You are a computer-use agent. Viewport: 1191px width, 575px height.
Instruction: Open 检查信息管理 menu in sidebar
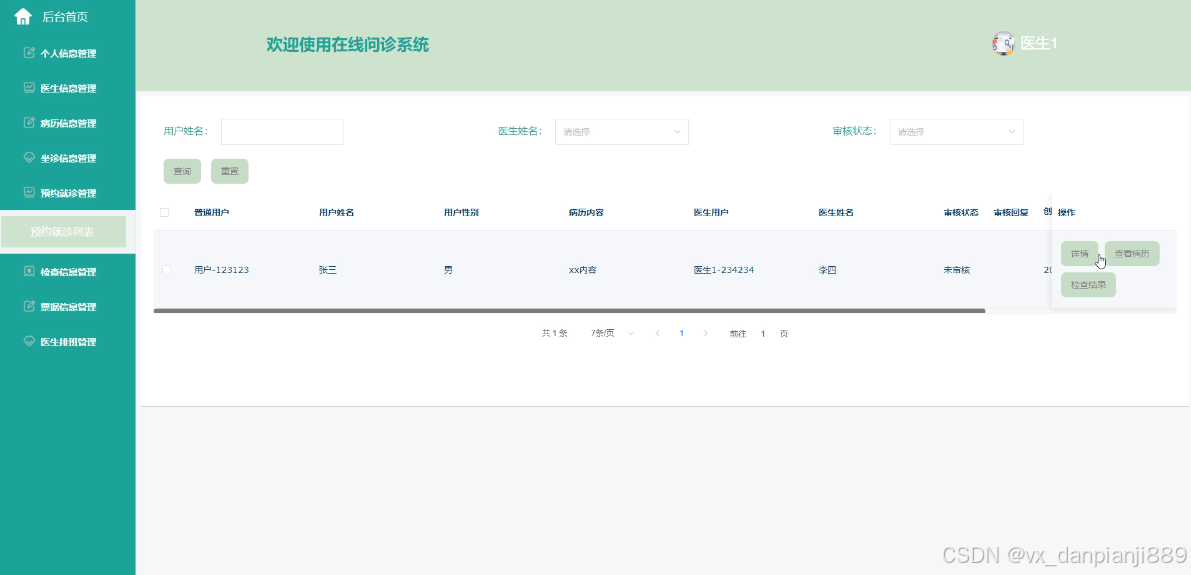point(68,272)
